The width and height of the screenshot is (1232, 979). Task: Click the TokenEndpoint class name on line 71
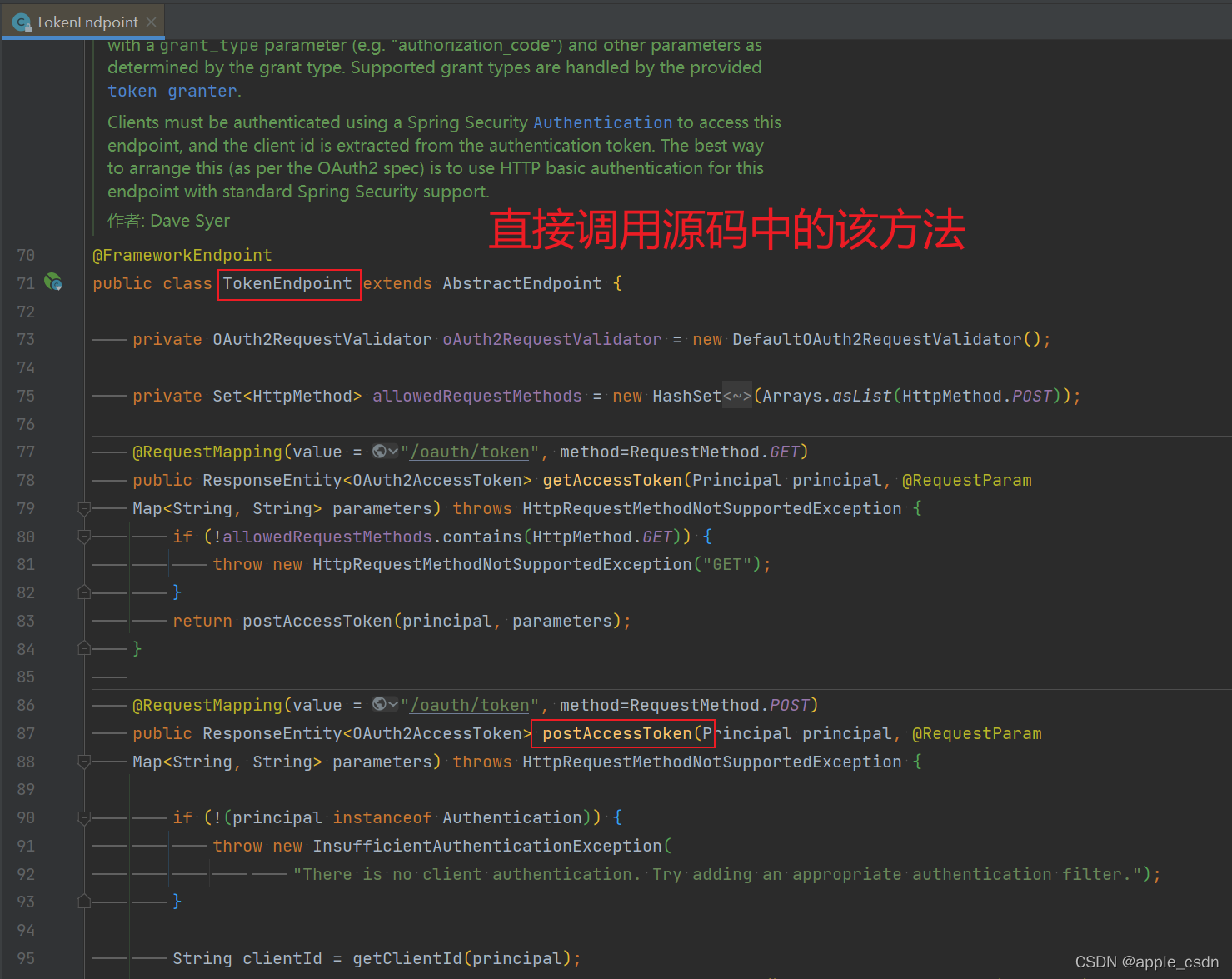click(287, 283)
